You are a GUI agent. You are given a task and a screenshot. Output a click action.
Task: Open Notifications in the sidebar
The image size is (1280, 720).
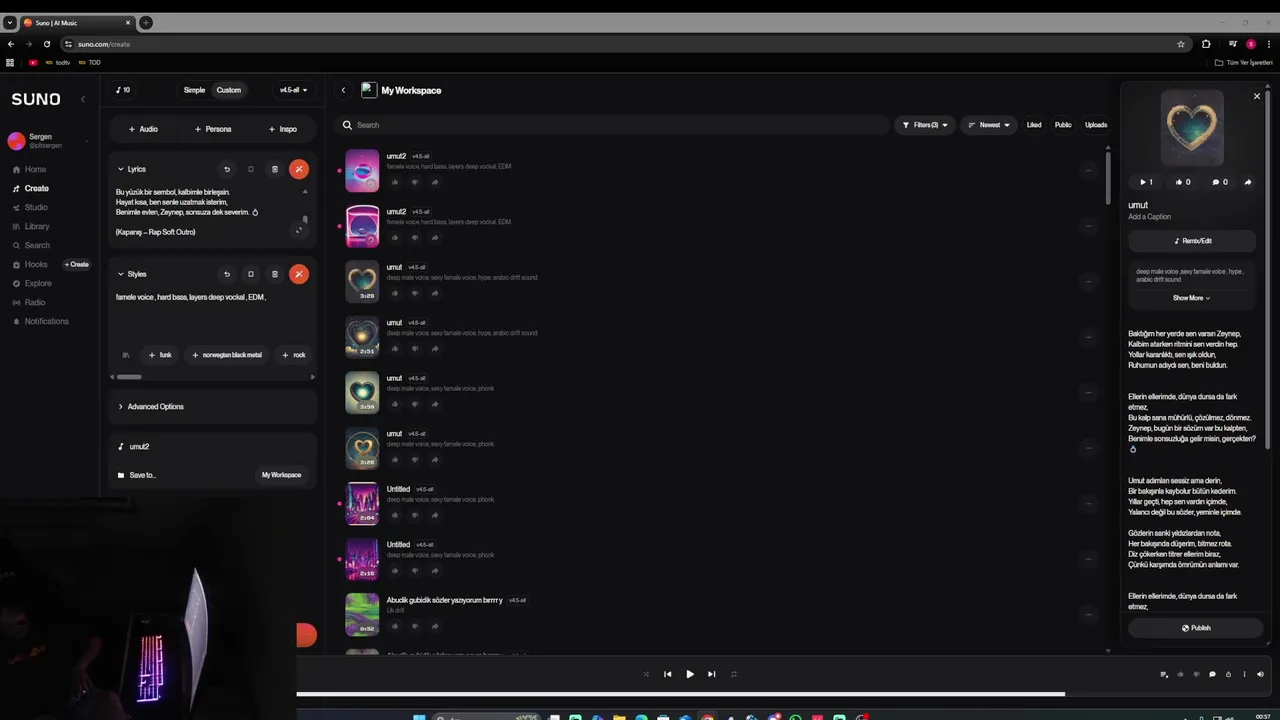(x=46, y=321)
